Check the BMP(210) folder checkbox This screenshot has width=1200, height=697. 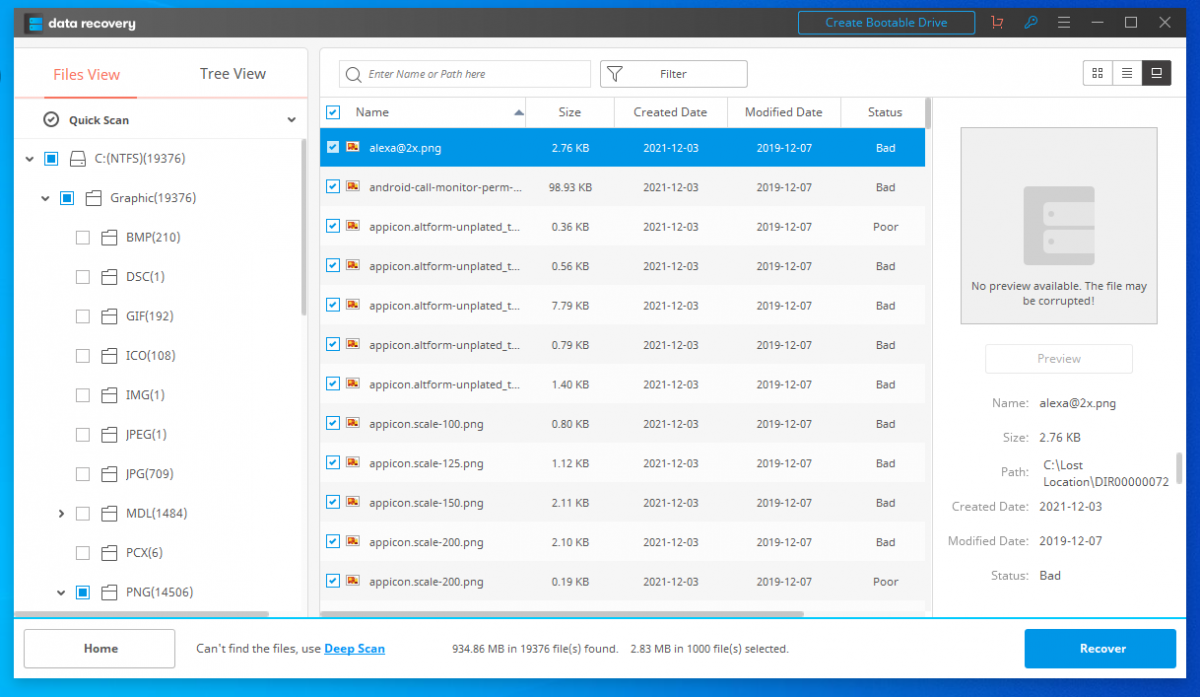point(83,237)
